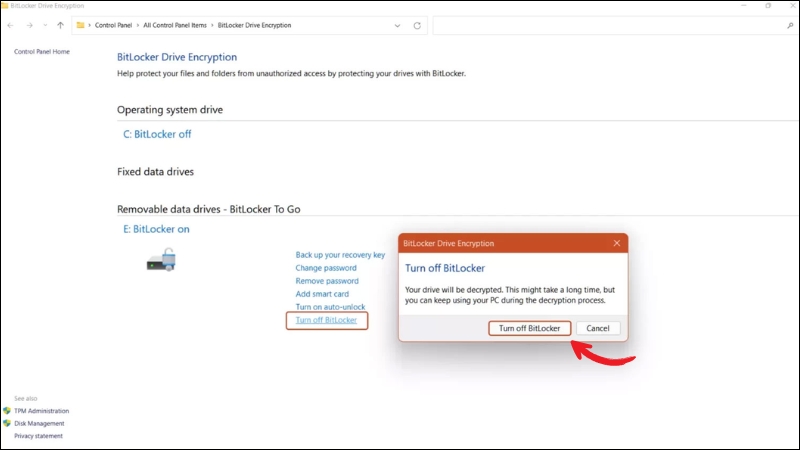800x450 pixels.
Task: Refresh the BitLocker page
Action: point(417,26)
